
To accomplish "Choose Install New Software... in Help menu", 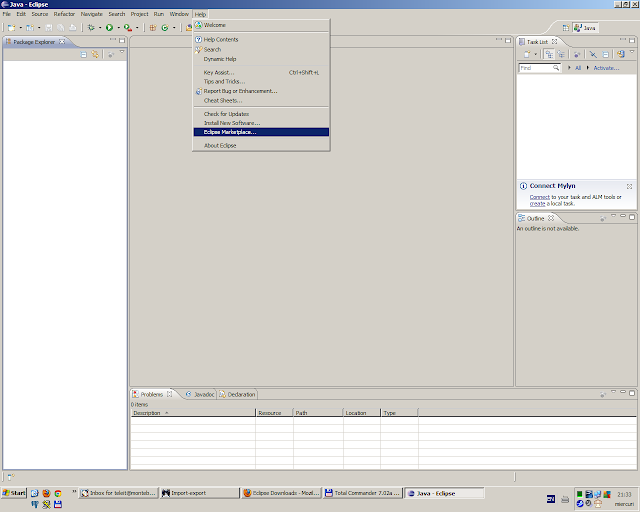I will tap(261, 123).
